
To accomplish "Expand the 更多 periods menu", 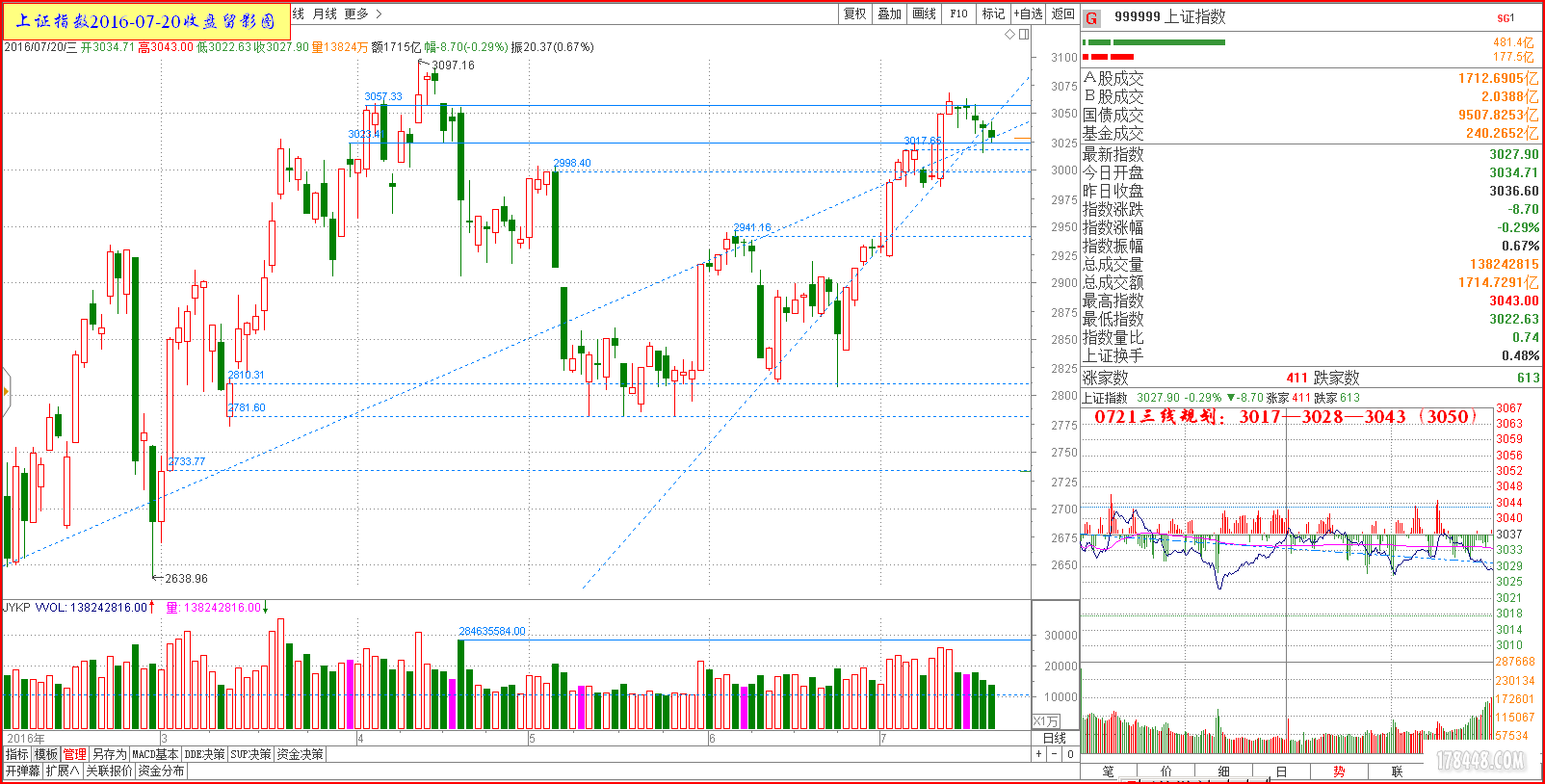I will 362,13.
